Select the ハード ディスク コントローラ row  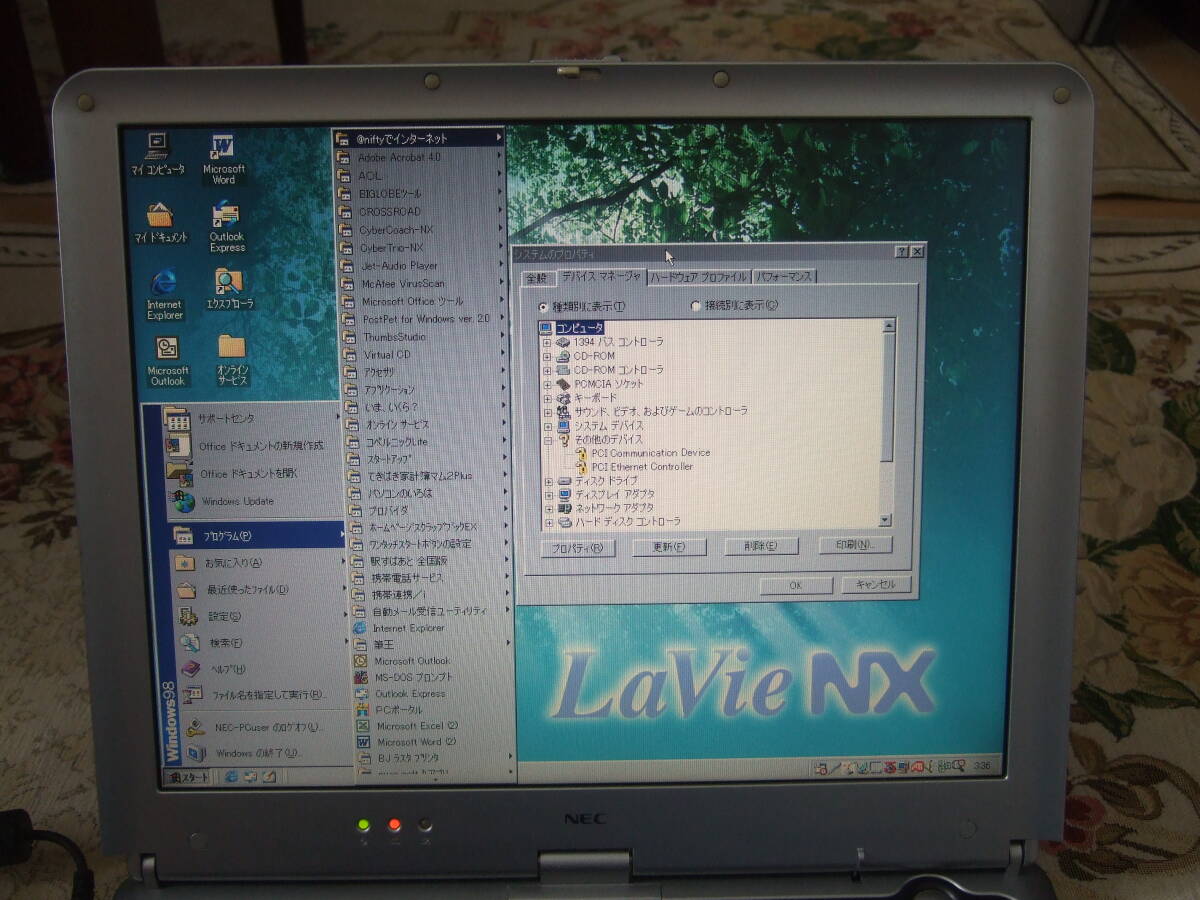point(621,521)
